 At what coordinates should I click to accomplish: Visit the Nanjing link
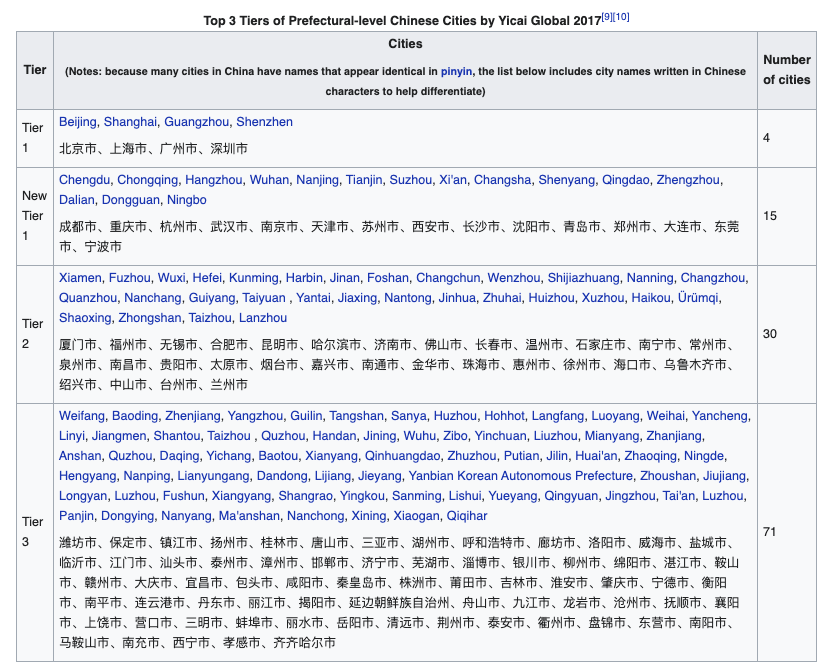[317, 180]
